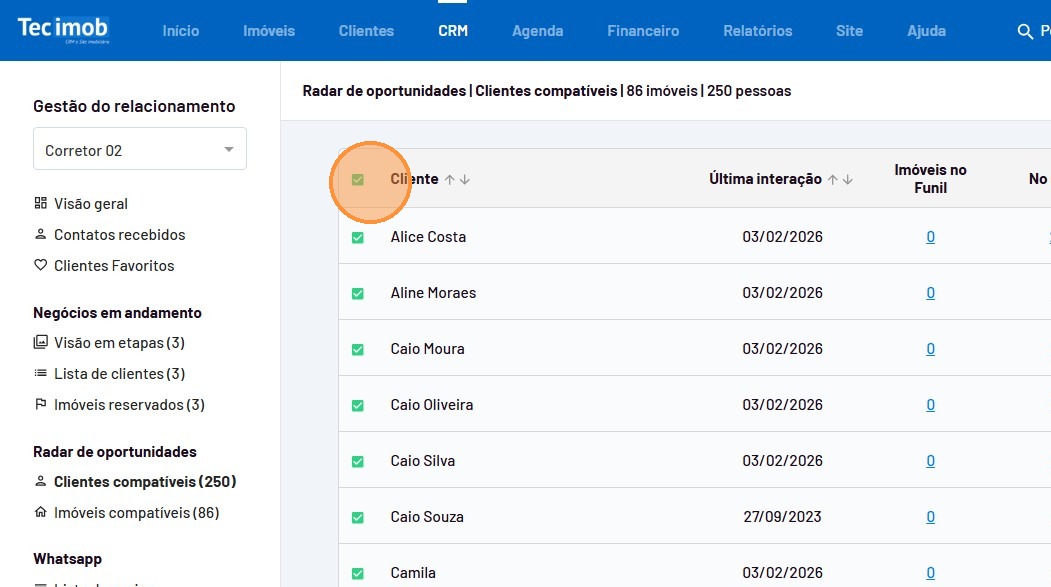Switch to the Imóveis menu
This screenshot has height=587, width=1051.
click(x=269, y=31)
